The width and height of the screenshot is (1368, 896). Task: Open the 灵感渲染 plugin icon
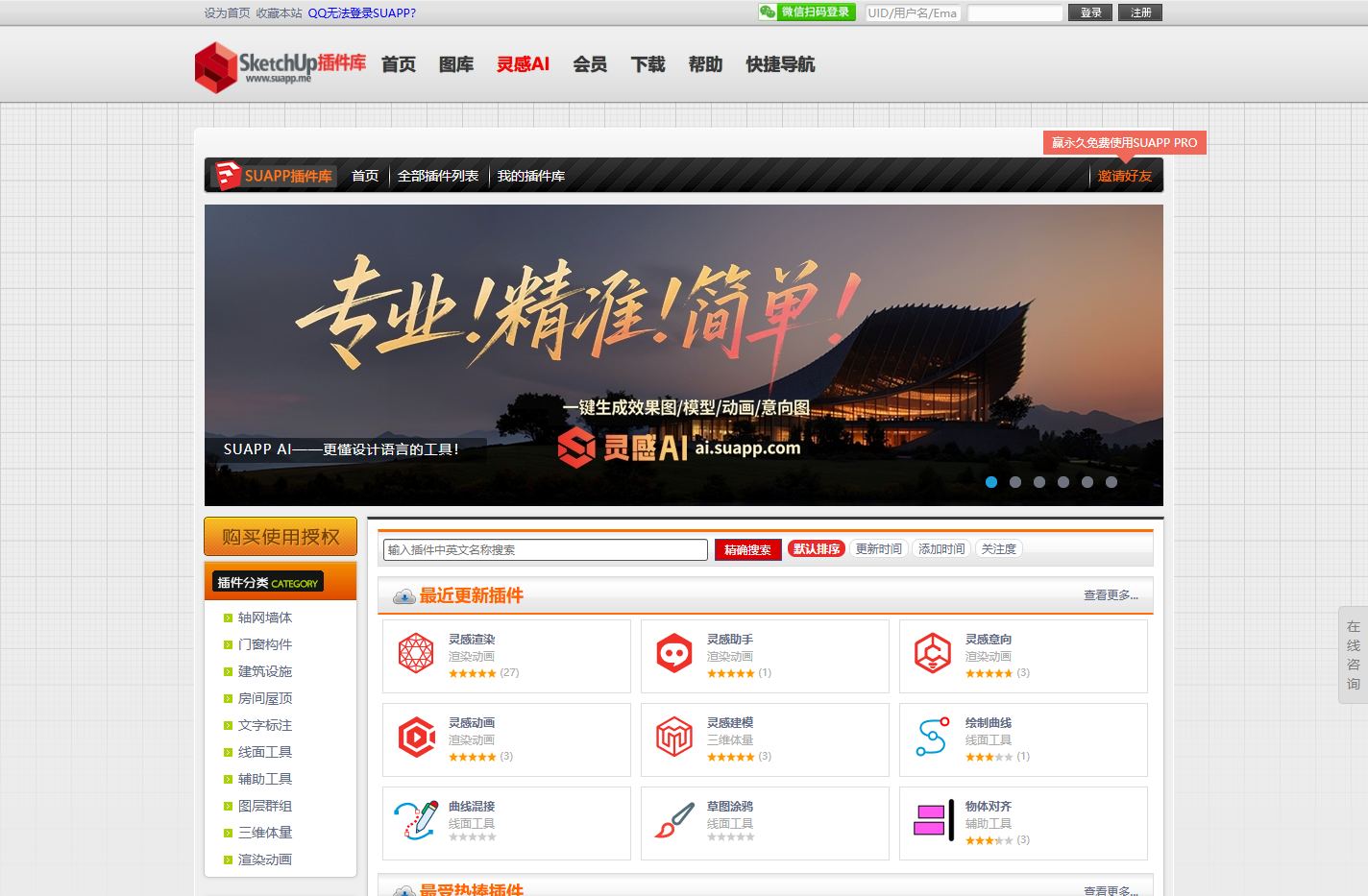(416, 653)
